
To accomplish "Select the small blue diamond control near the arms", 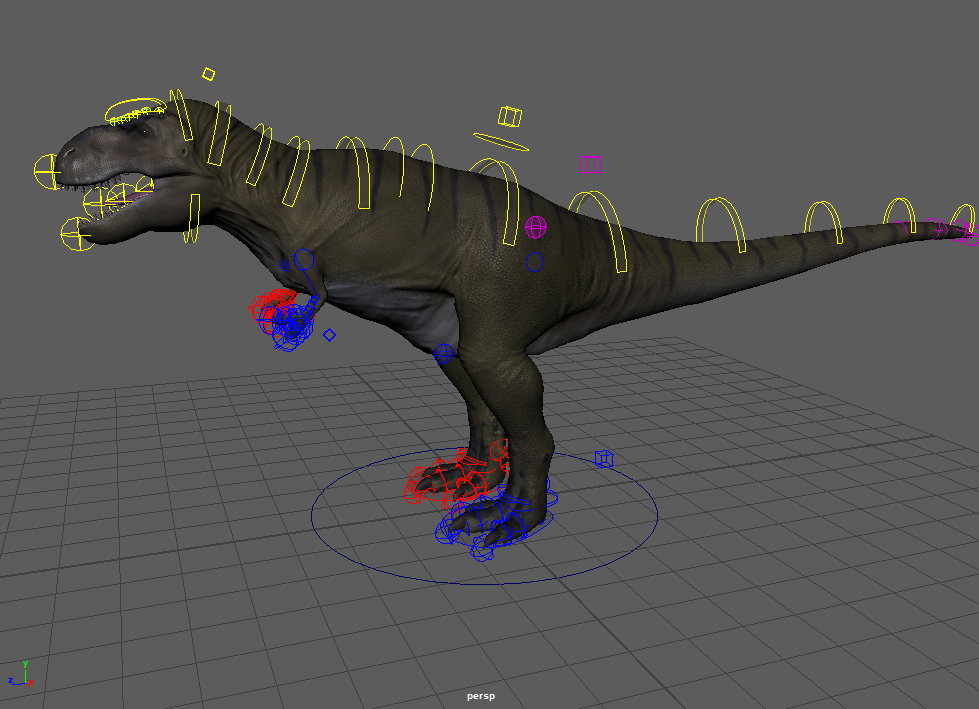I will (329, 335).
